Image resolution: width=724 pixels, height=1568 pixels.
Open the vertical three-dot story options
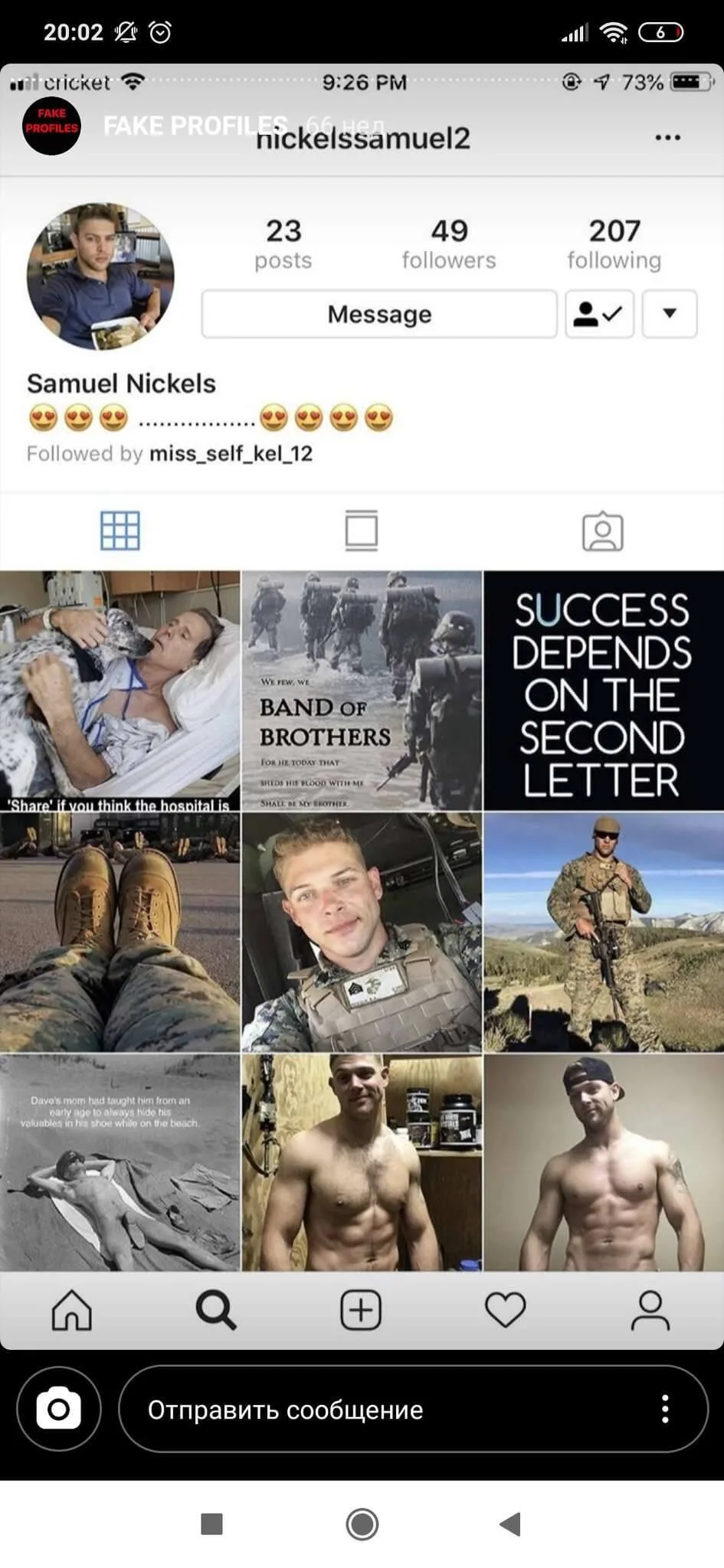coord(665,1409)
